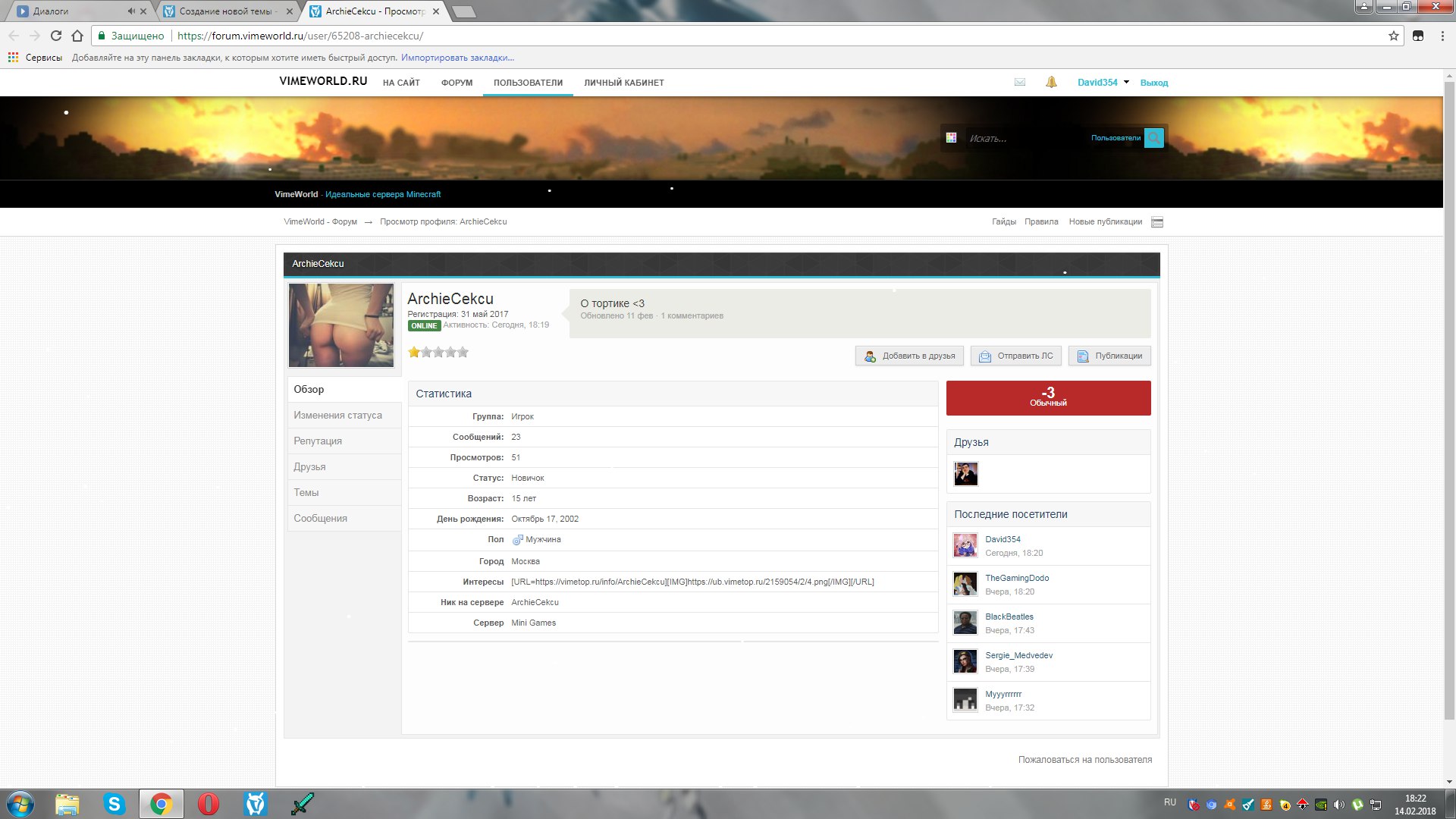Expand the David354 account dropdown arrow

click(1126, 82)
